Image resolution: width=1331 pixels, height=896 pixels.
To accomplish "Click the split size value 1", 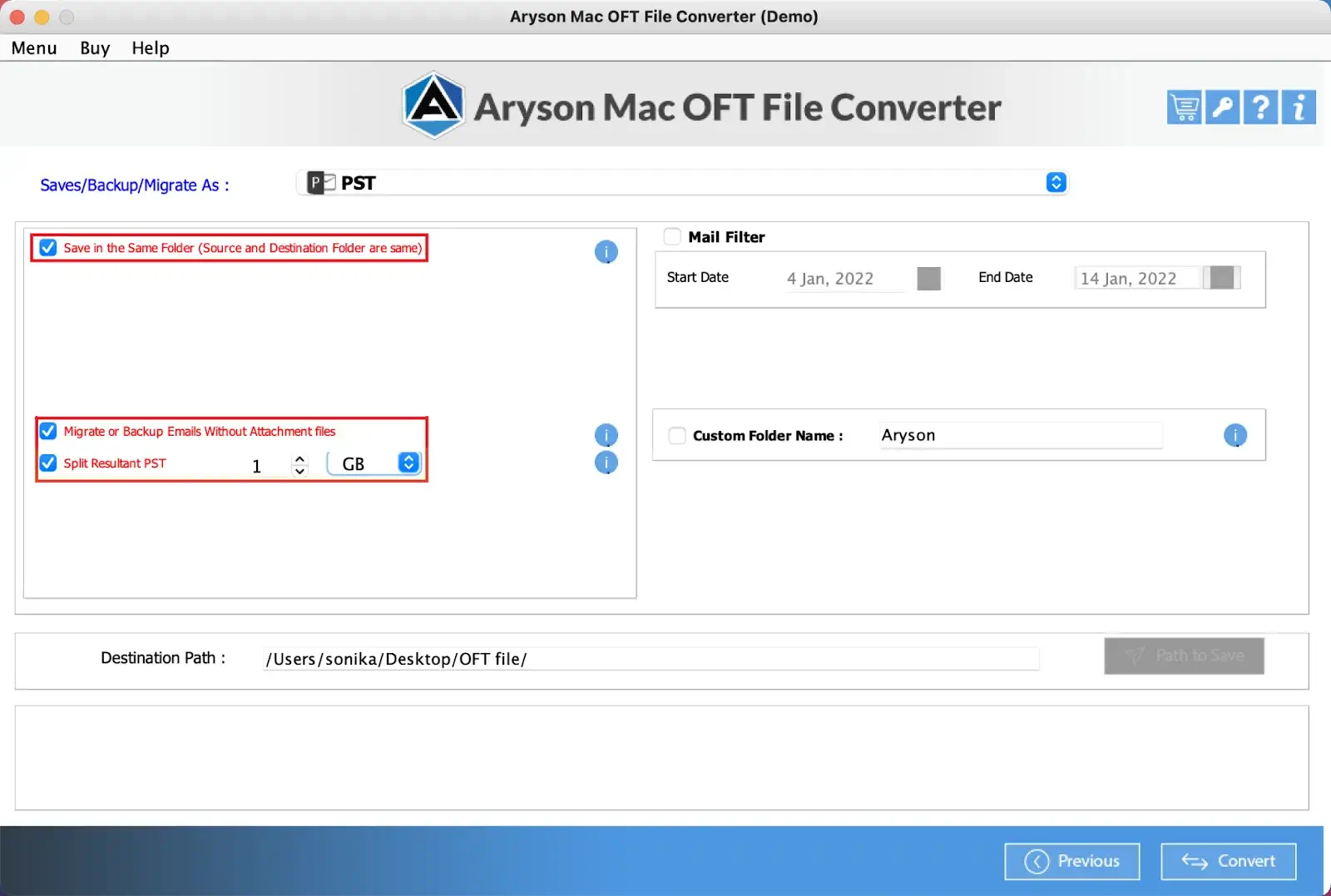I will pyautogui.click(x=256, y=466).
